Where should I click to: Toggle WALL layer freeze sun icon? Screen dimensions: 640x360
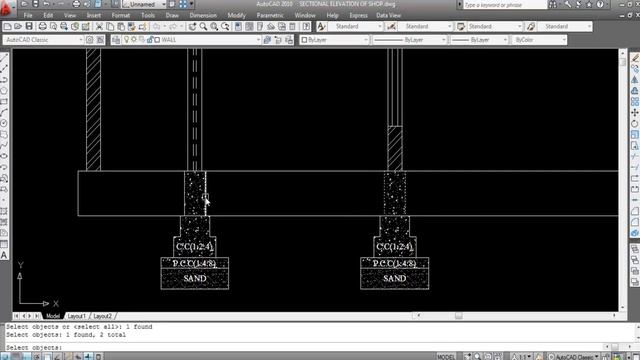tap(134, 40)
